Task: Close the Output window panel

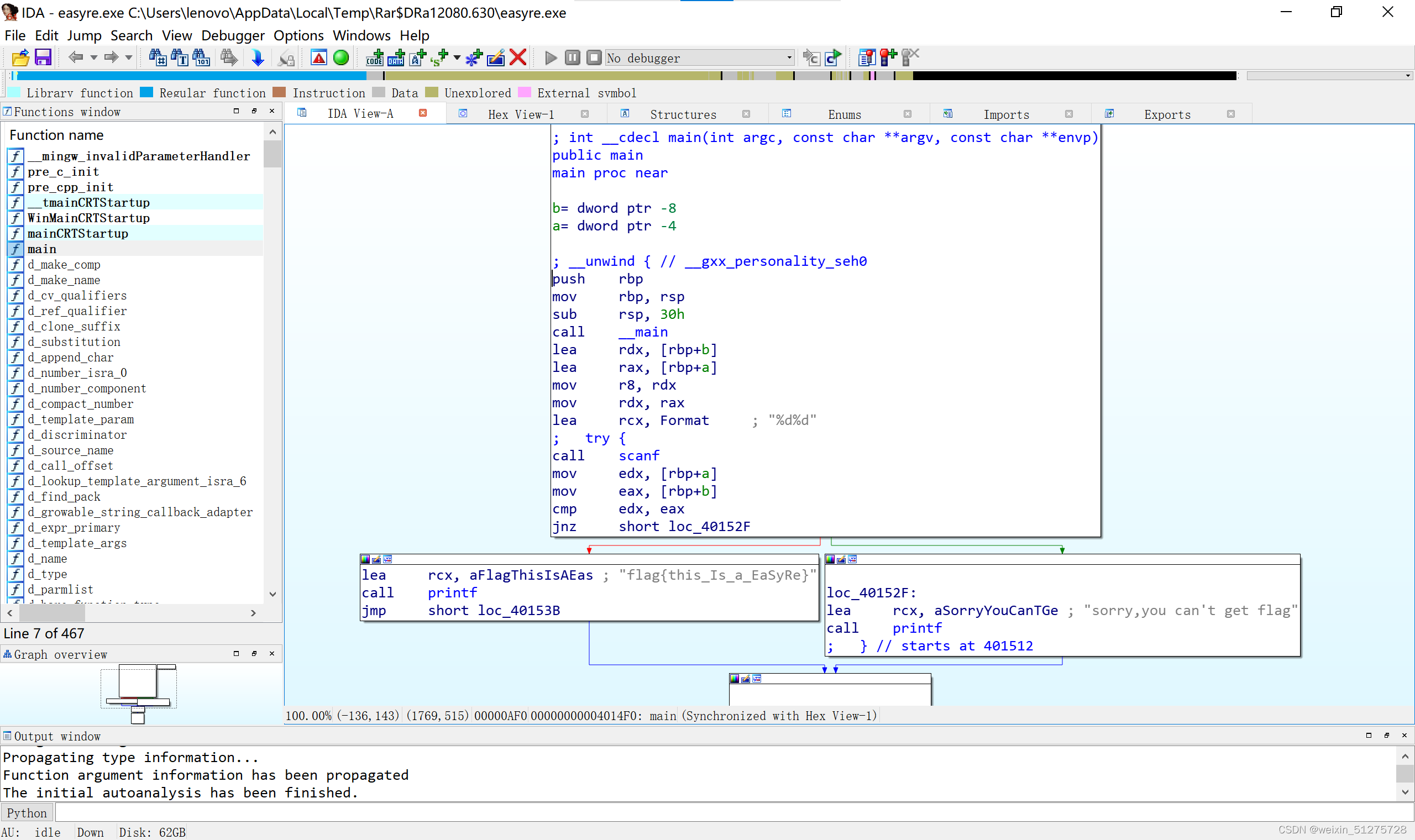Action: pyautogui.click(x=1404, y=736)
